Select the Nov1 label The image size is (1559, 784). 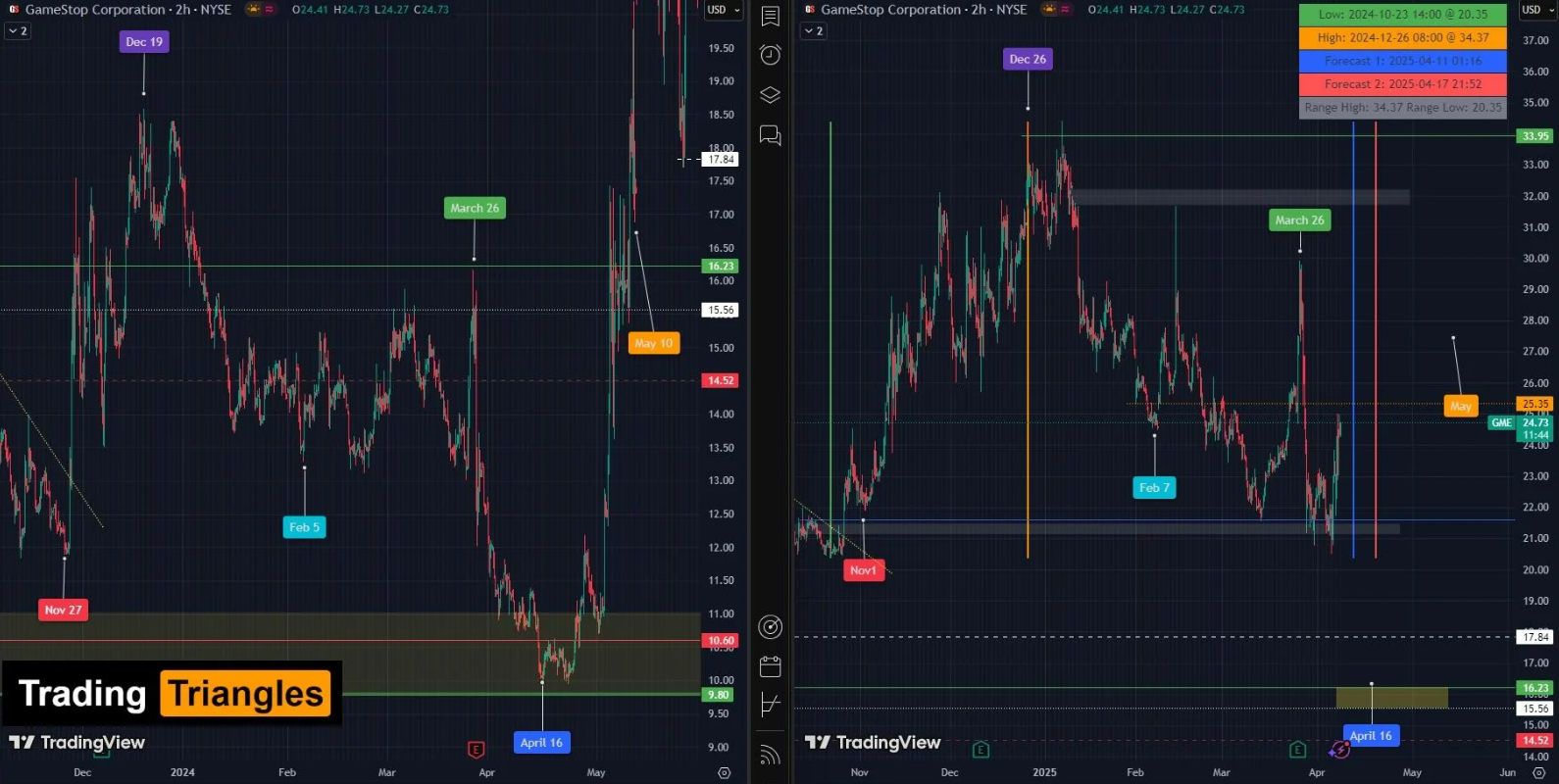tap(863, 570)
